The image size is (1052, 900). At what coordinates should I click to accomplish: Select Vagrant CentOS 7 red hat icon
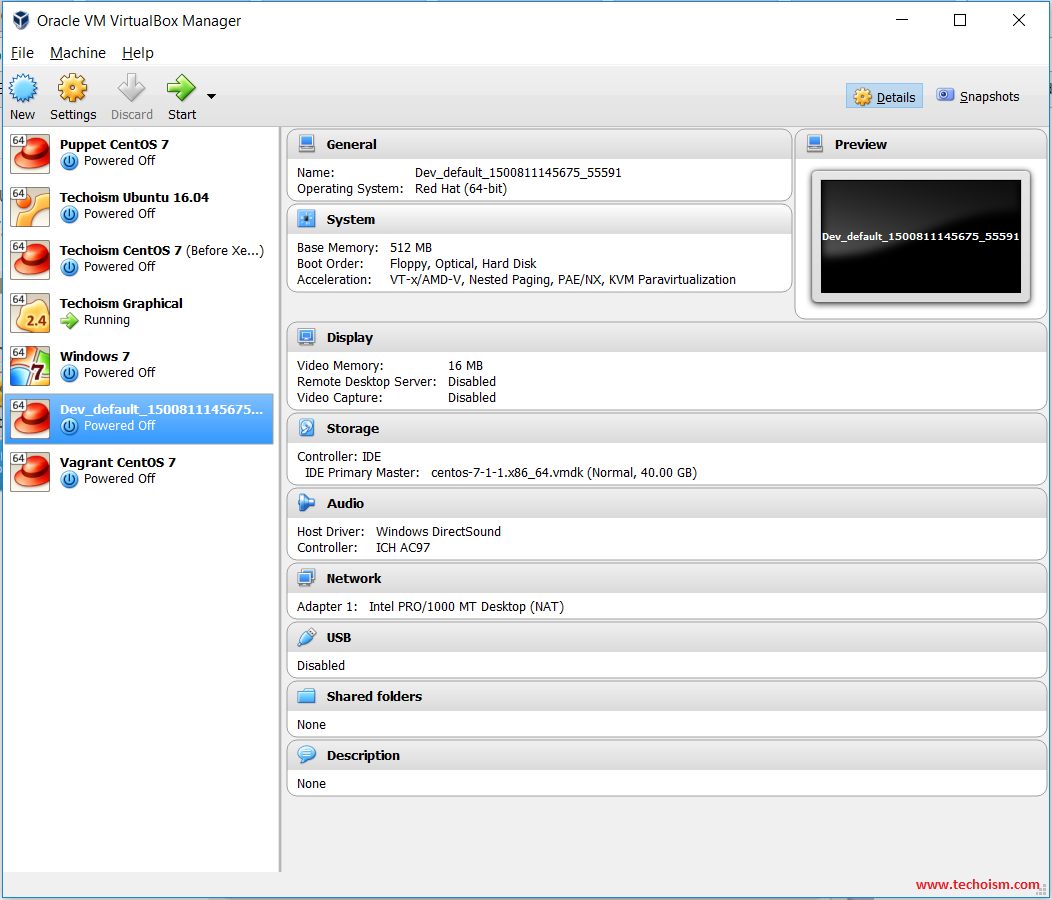click(x=30, y=471)
